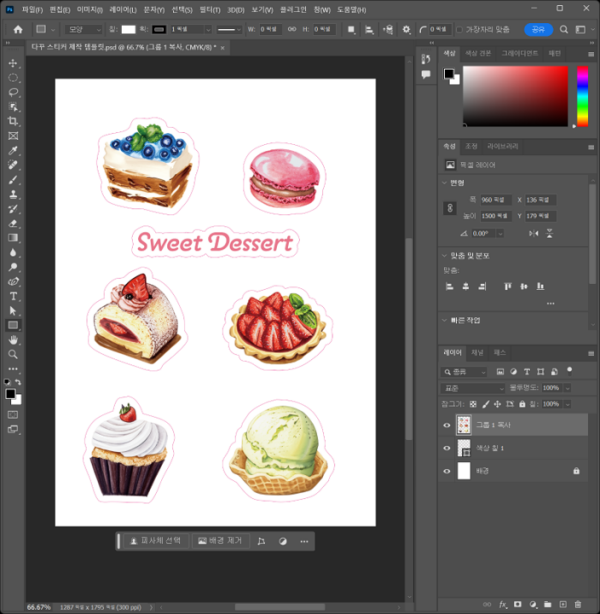Select the Eraser tool
The height and width of the screenshot is (614, 600).
click(x=13, y=223)
